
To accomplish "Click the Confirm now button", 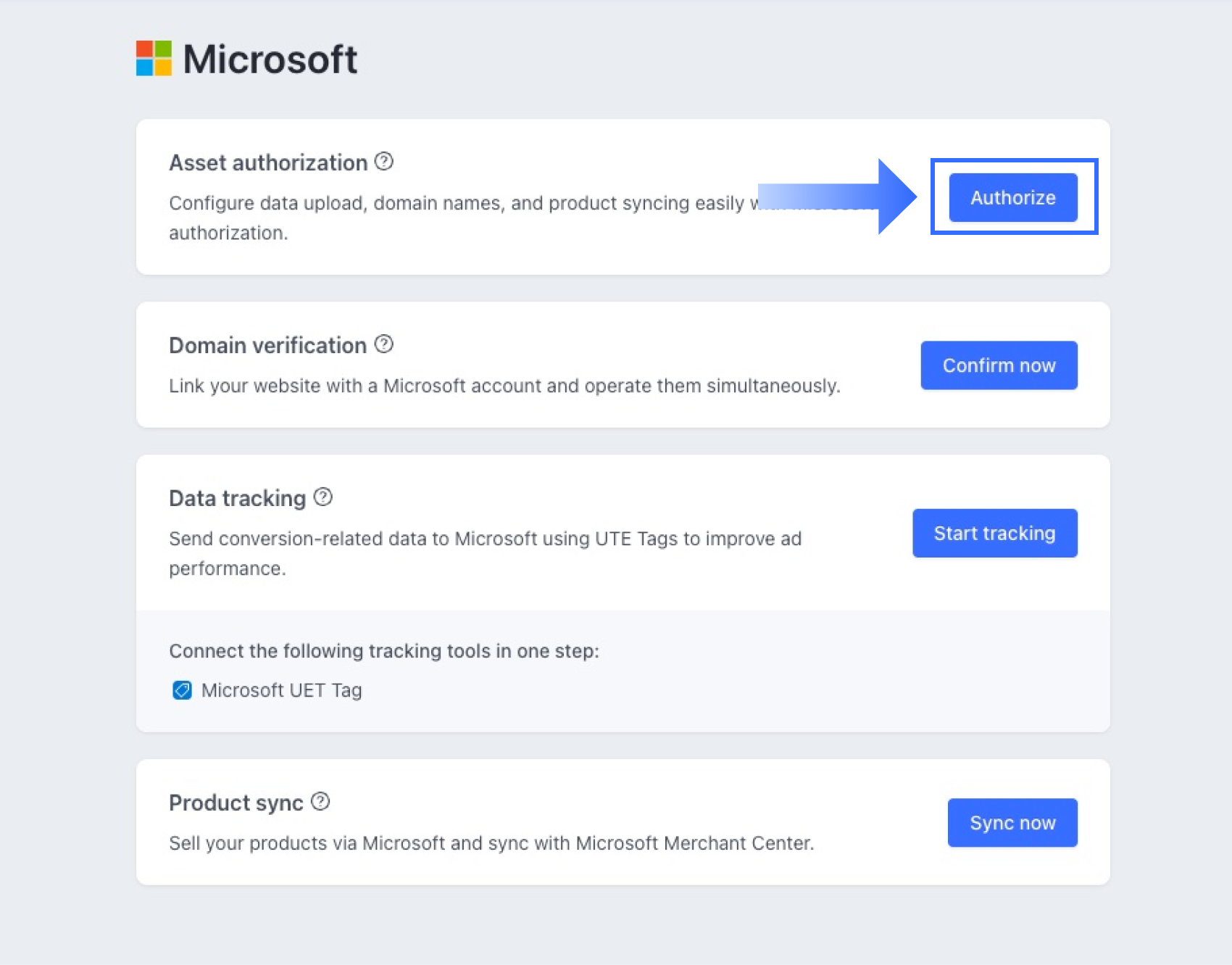I will [x=999, y=365].
